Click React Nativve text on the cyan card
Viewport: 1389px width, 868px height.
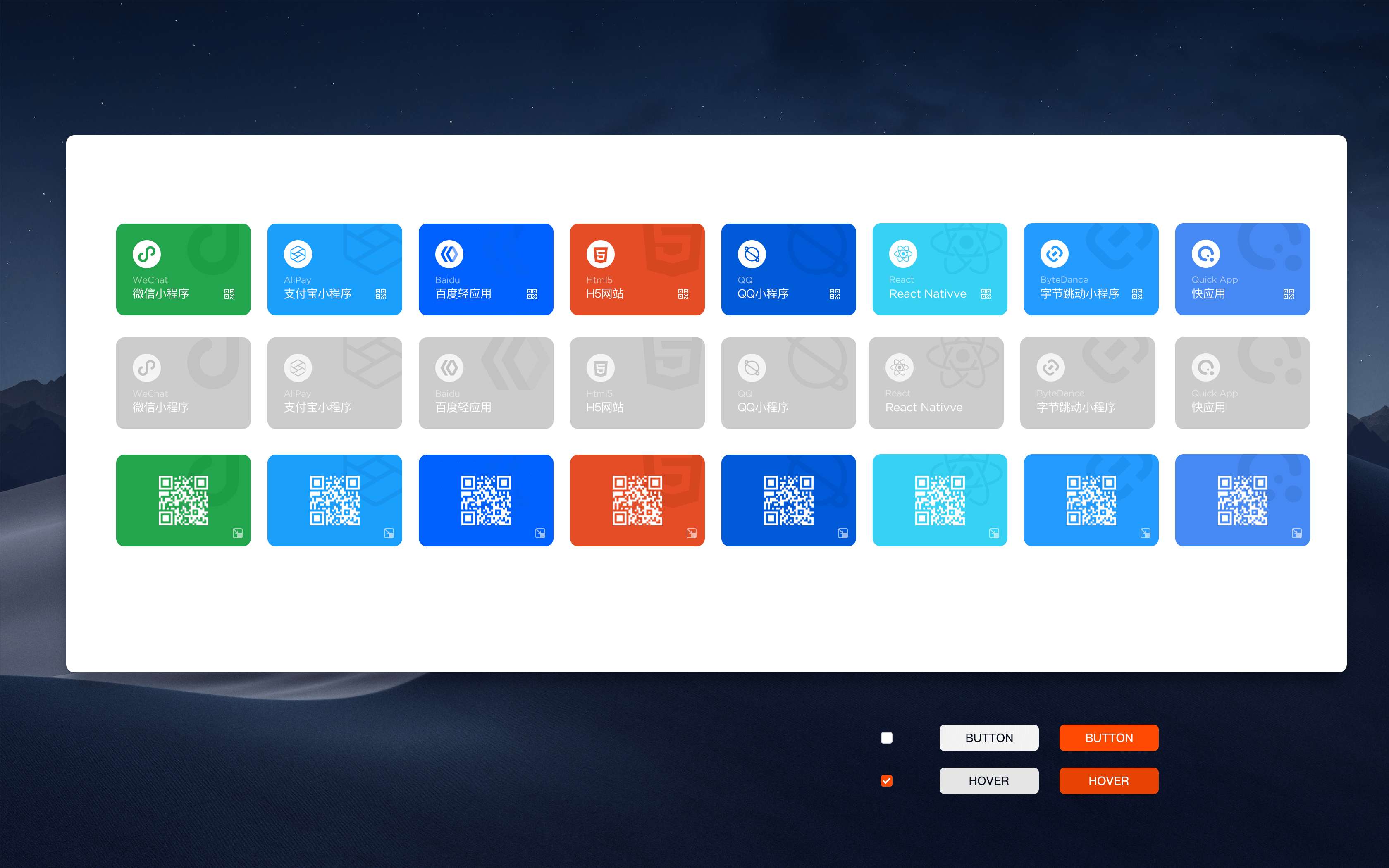click(928, 294)
